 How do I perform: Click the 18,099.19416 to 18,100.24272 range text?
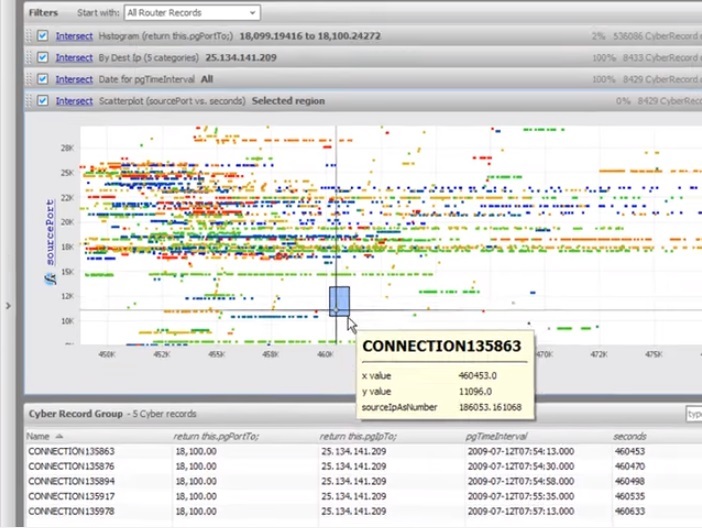[310, 36]
